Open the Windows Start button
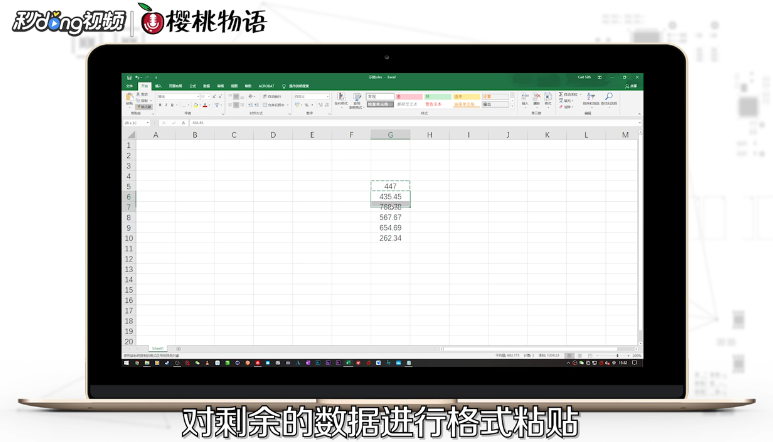The width and height of the screenshot is (773, 442). point(126,363)
